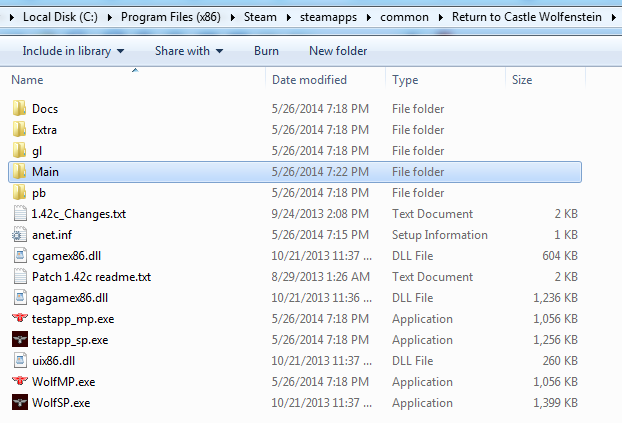Select the Main folder name
The image size is (622, 423).
(45, 172)
